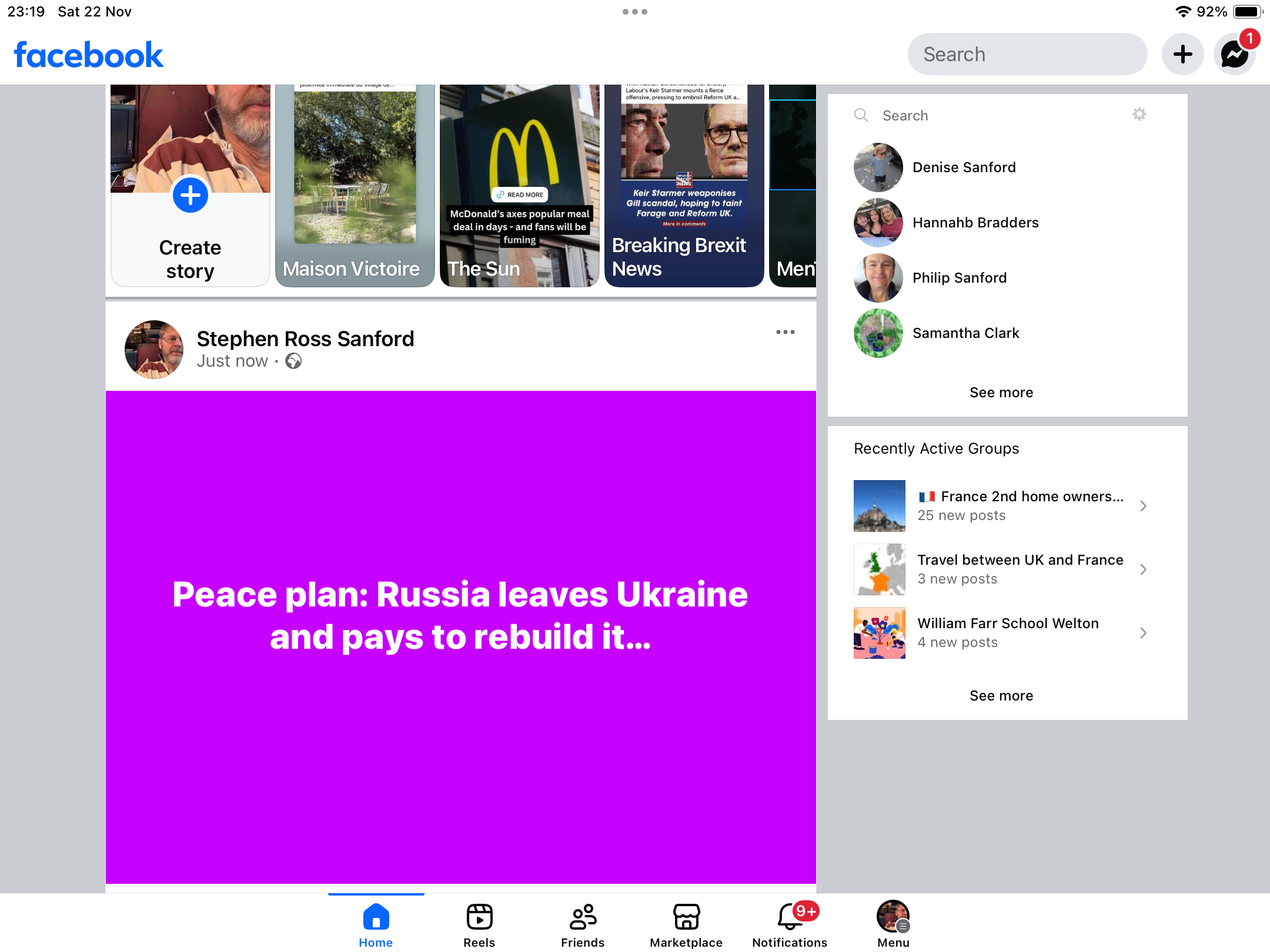Image resolution: width=1270 pixels, height=952 pixels.
Task: Open Messenger chat icon
Action: (x=1234, y=55)
